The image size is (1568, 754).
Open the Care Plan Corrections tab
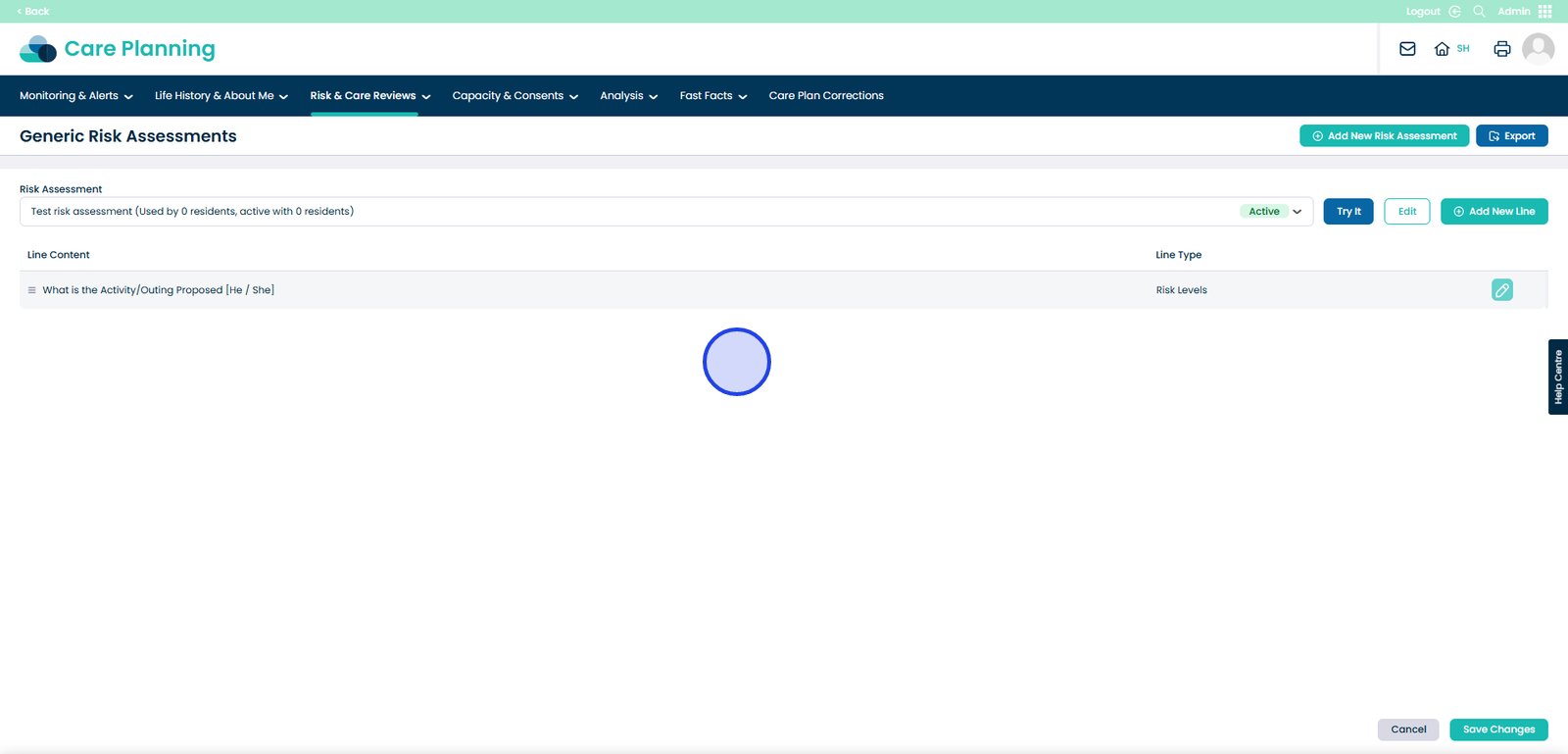(x=825, y=96)
